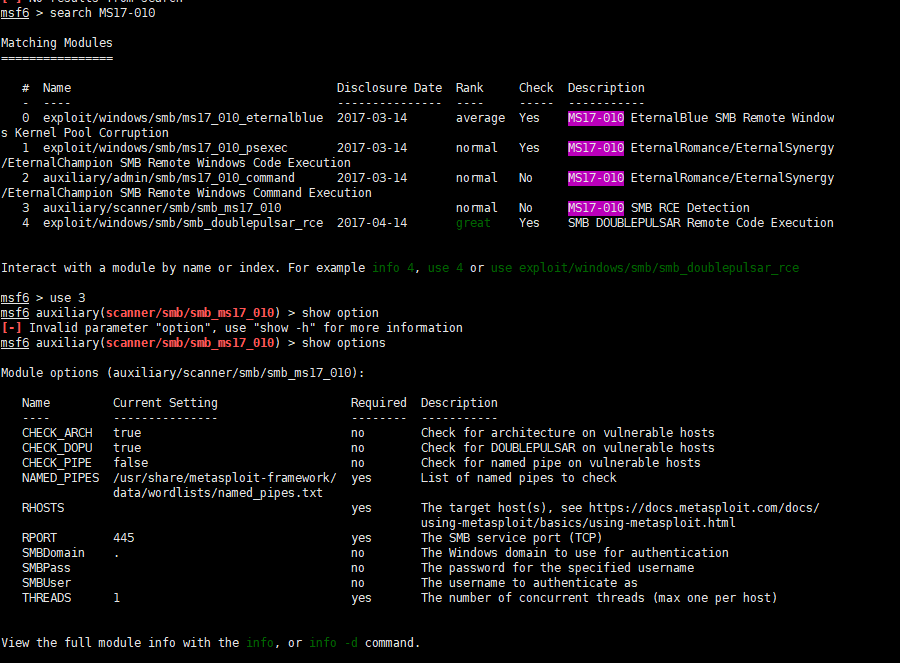Click the green 'use 4' example text

tap(445, 267)
